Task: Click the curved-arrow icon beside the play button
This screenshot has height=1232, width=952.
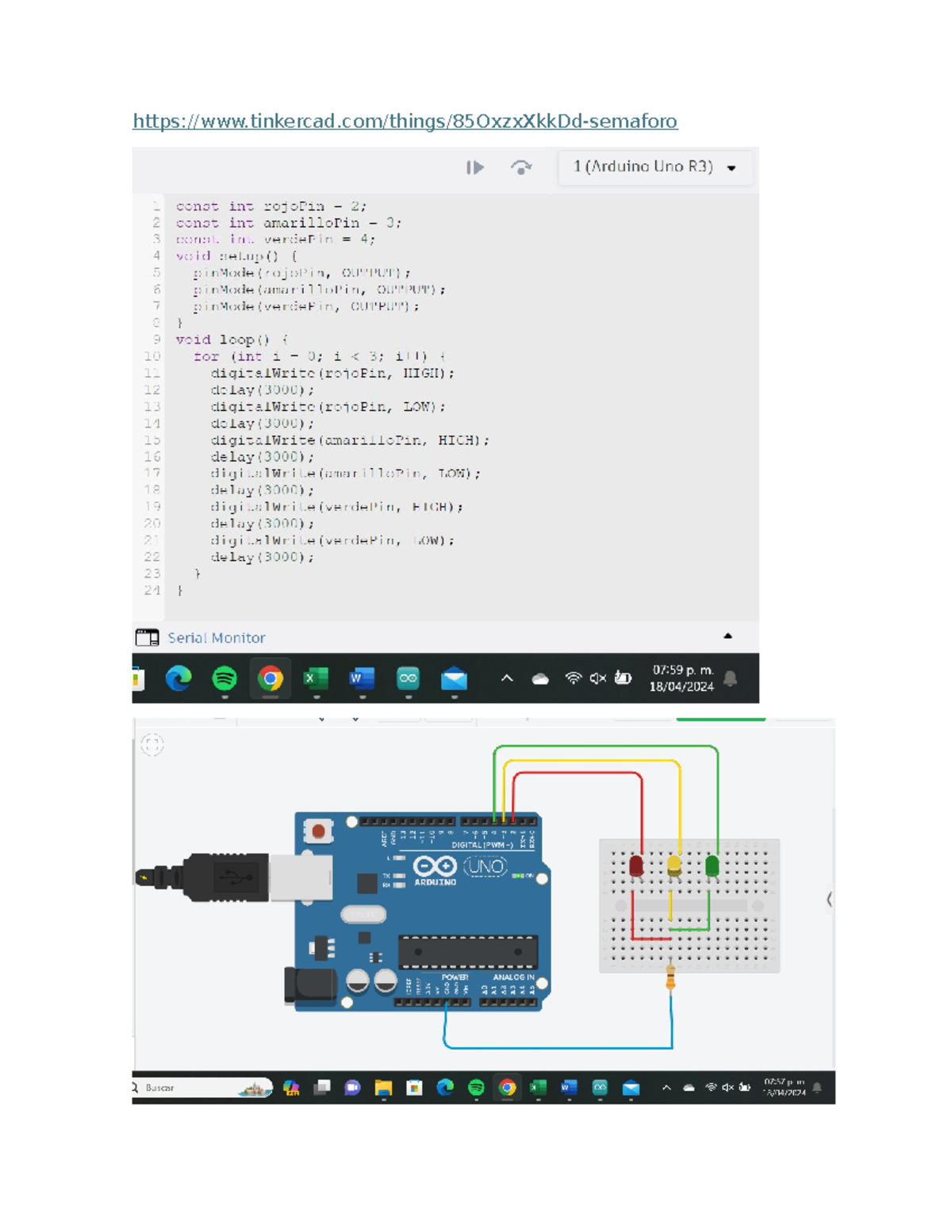Action: tap(522, 167)
